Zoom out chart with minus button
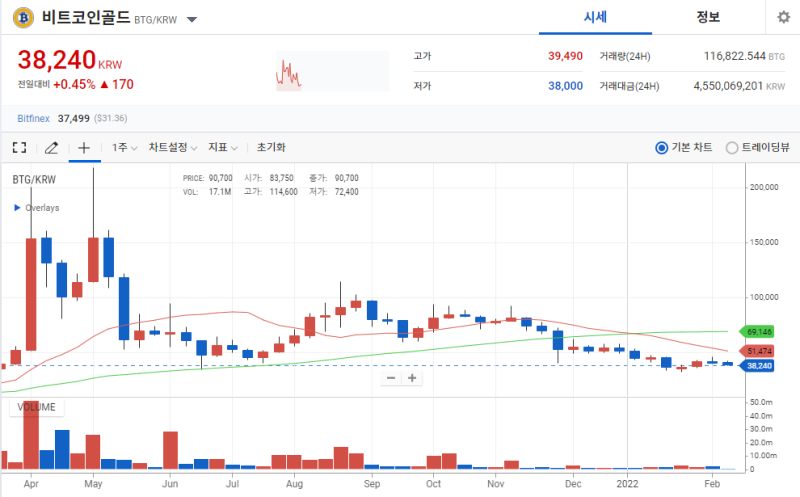 [x=391, y=378]
